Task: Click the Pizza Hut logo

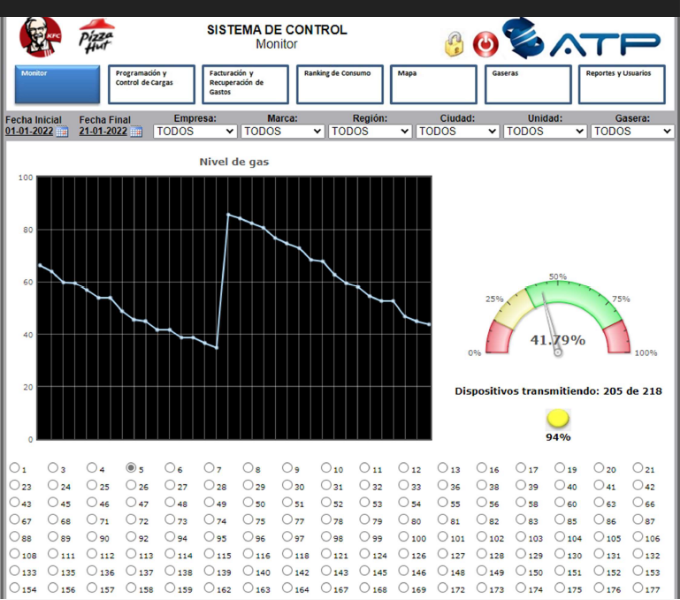Action: point(97,38)
